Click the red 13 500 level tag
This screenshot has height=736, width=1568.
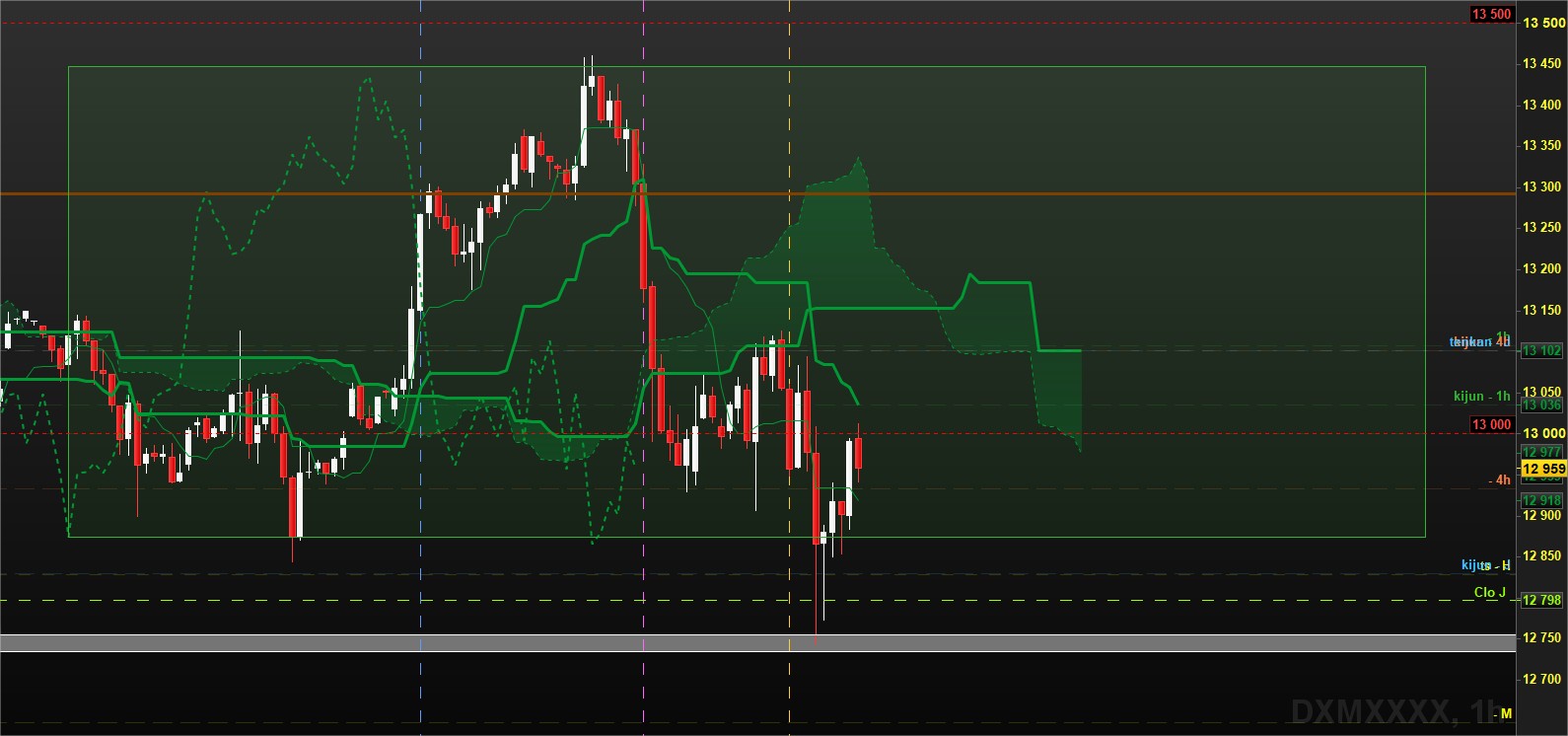(x=1491, y=14)
